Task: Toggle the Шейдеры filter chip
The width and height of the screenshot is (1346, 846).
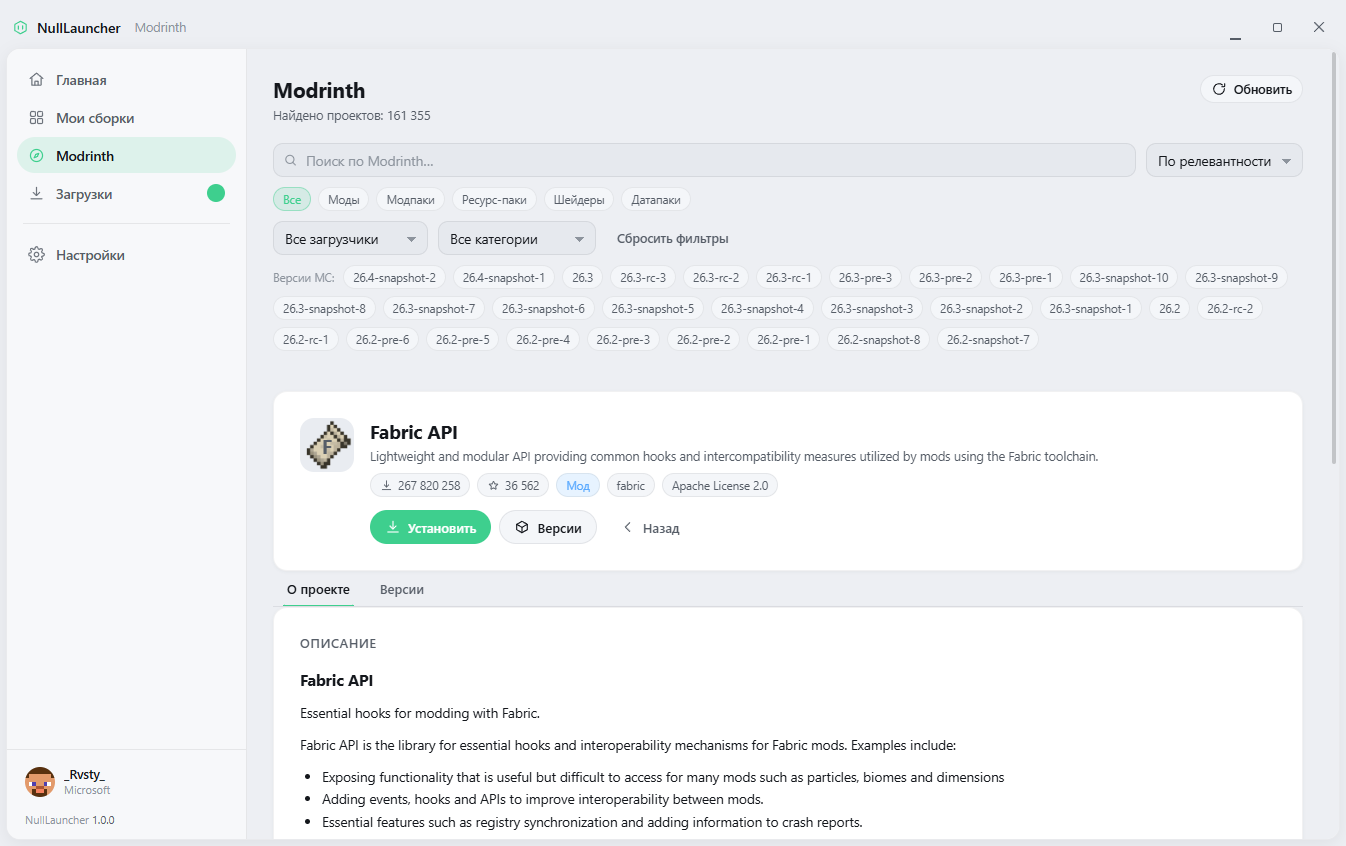Action: tap(579, 200)
